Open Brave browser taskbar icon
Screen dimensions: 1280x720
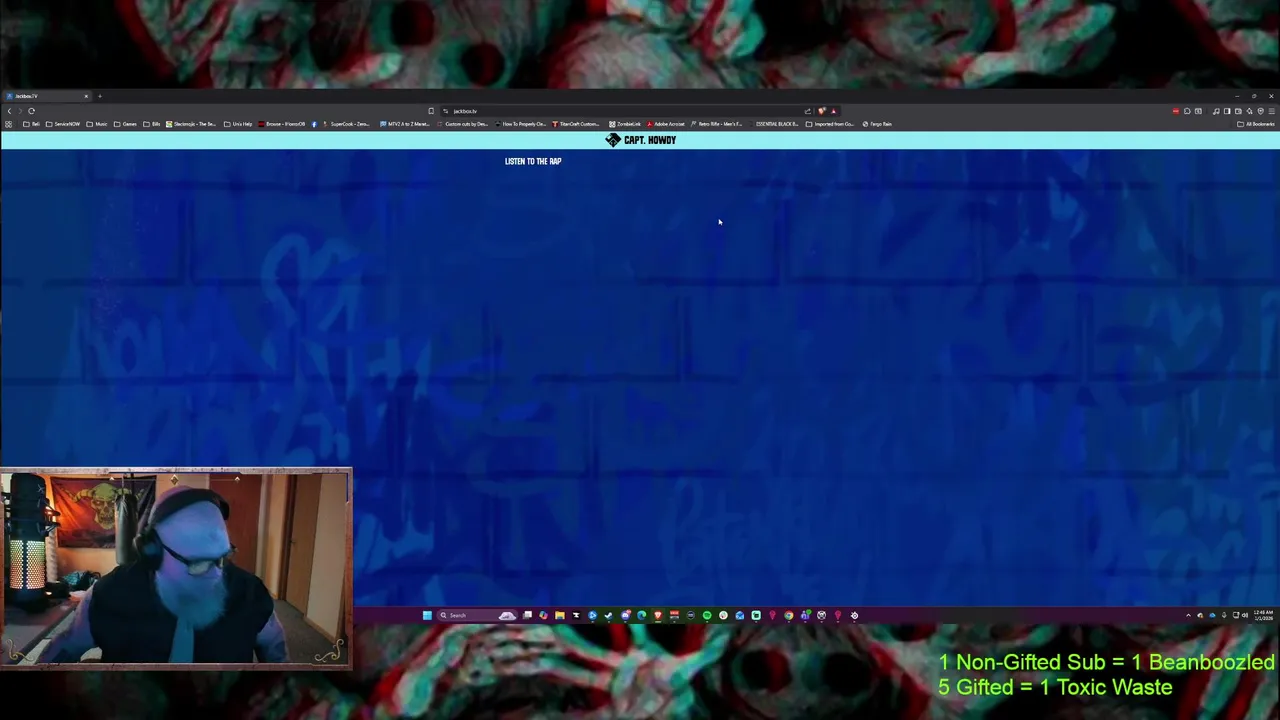(658, 615)
